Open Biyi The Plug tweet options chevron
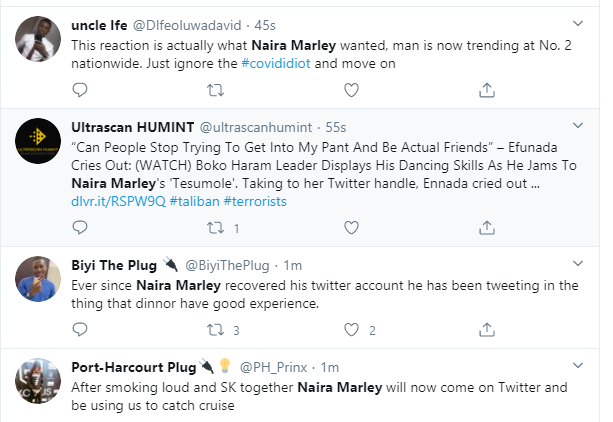613x422 pixels. [x=577, y=265]
